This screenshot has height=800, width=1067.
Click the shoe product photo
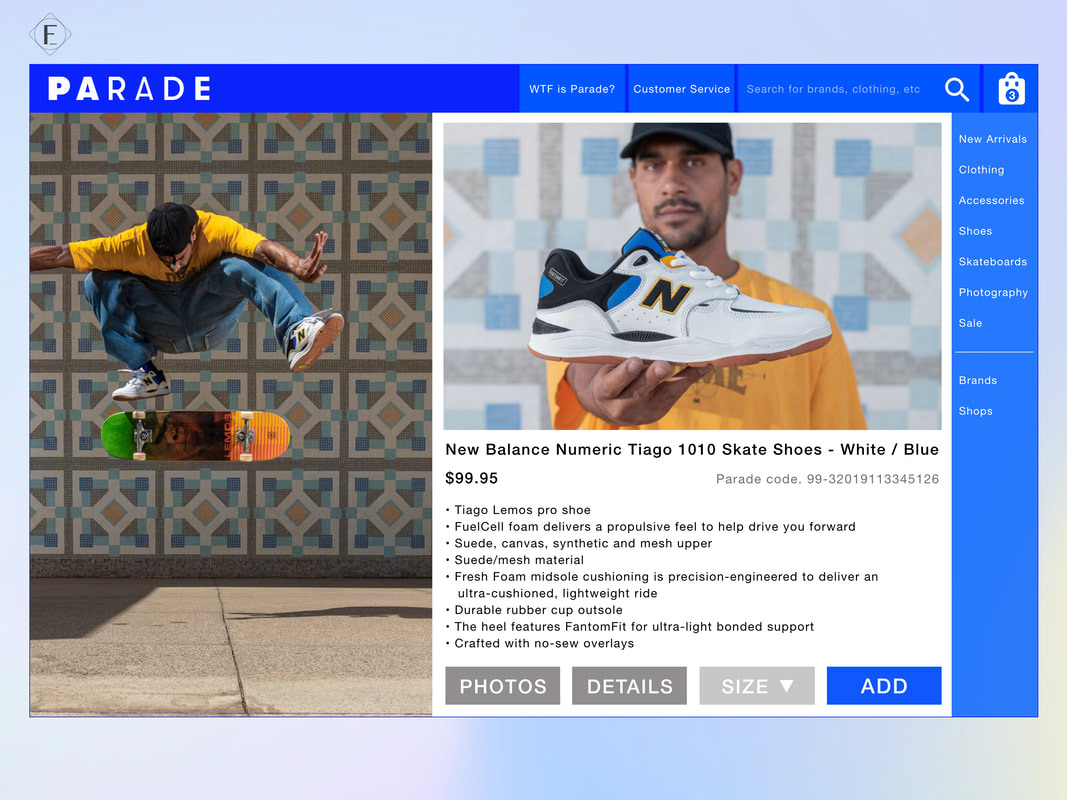click(x=692, y=276)
